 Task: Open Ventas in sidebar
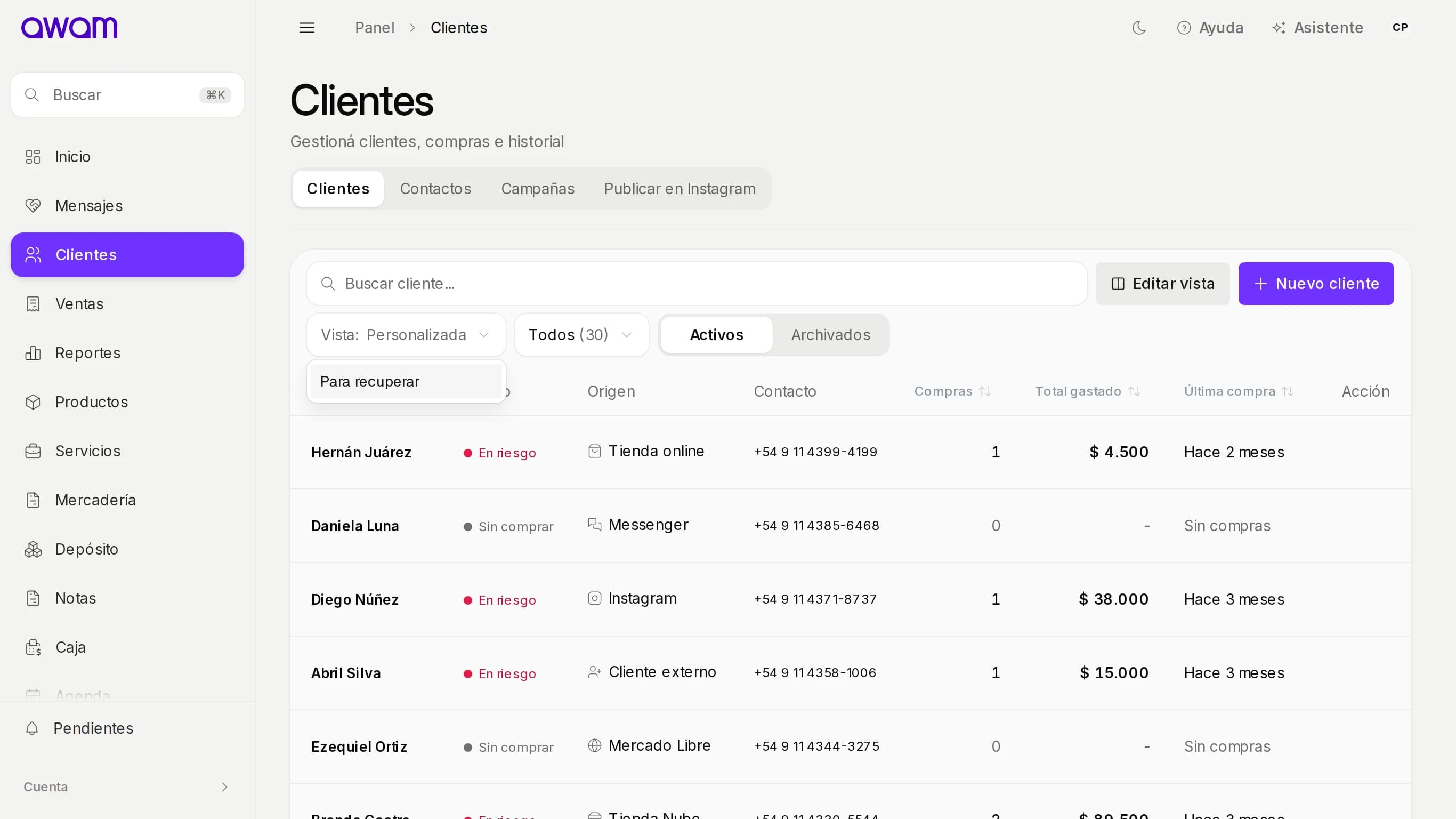[127, 304]
